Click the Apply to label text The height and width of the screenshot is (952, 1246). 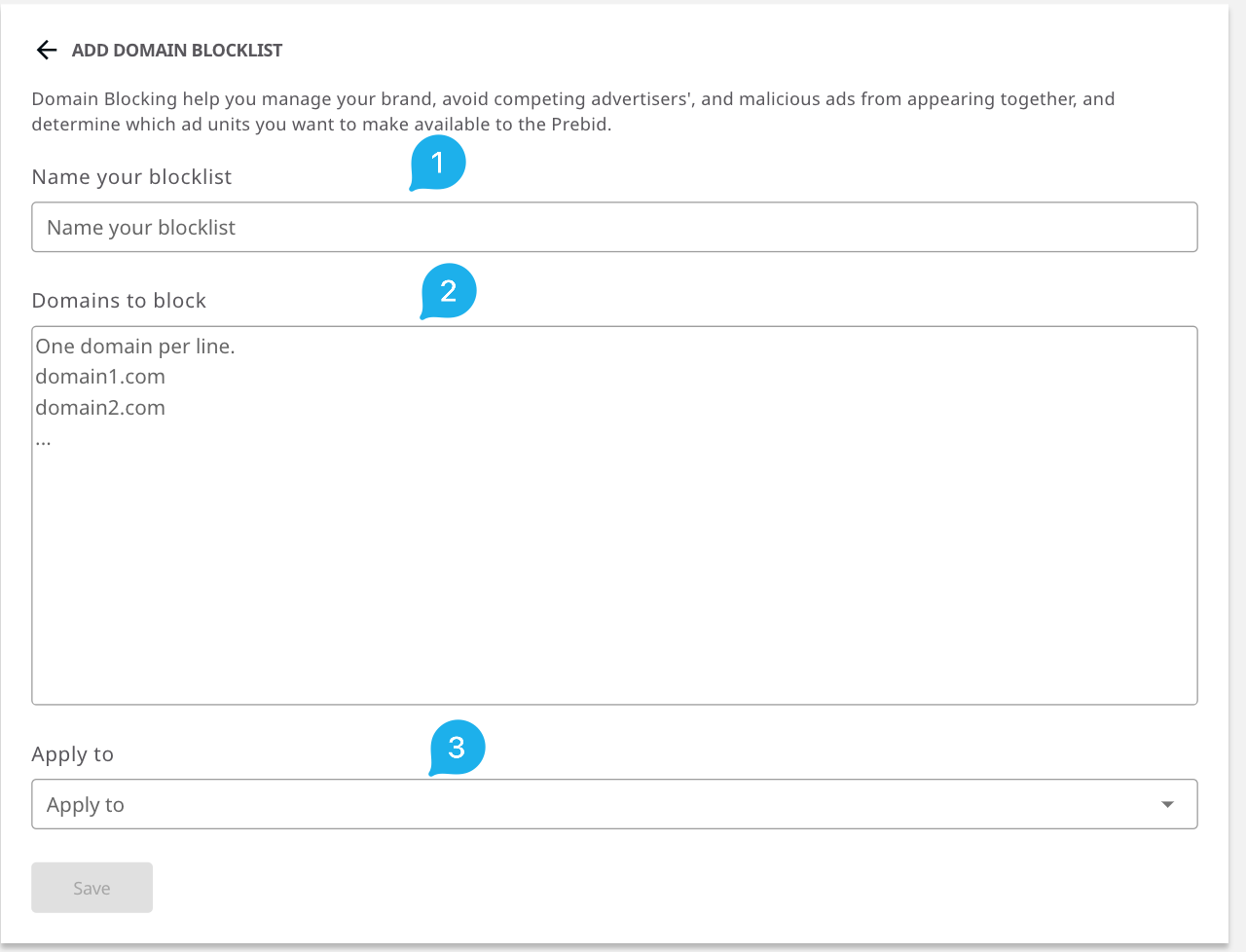tap(72, 753)
